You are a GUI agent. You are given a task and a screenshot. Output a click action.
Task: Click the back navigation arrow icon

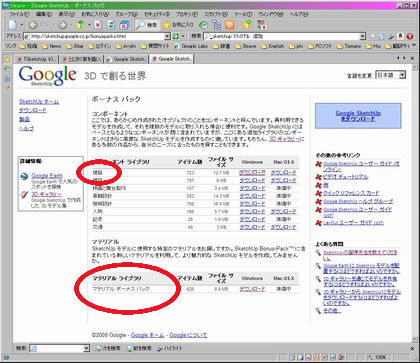[33, 25]
